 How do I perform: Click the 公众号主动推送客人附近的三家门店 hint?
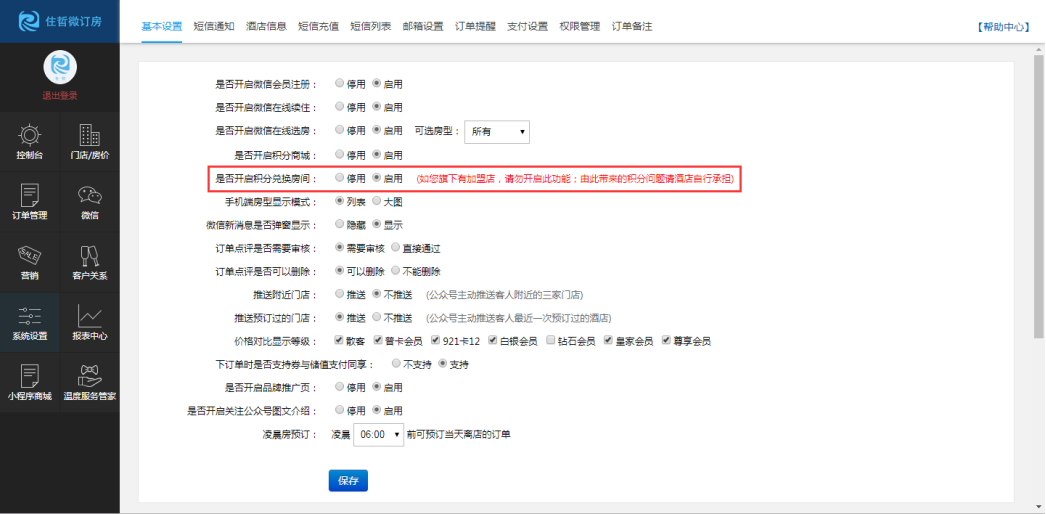coord(504,295)
